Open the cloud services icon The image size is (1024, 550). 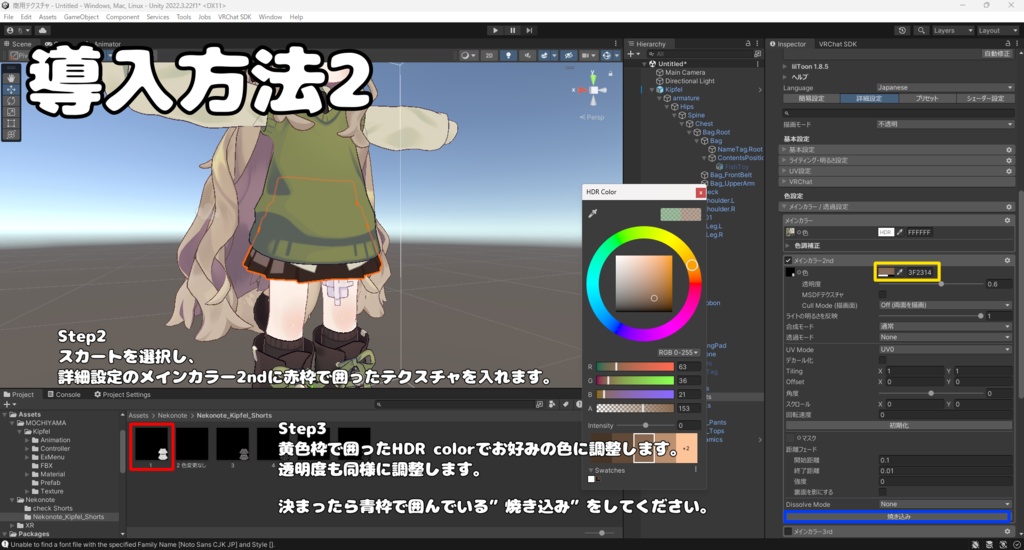click(42, 30)
